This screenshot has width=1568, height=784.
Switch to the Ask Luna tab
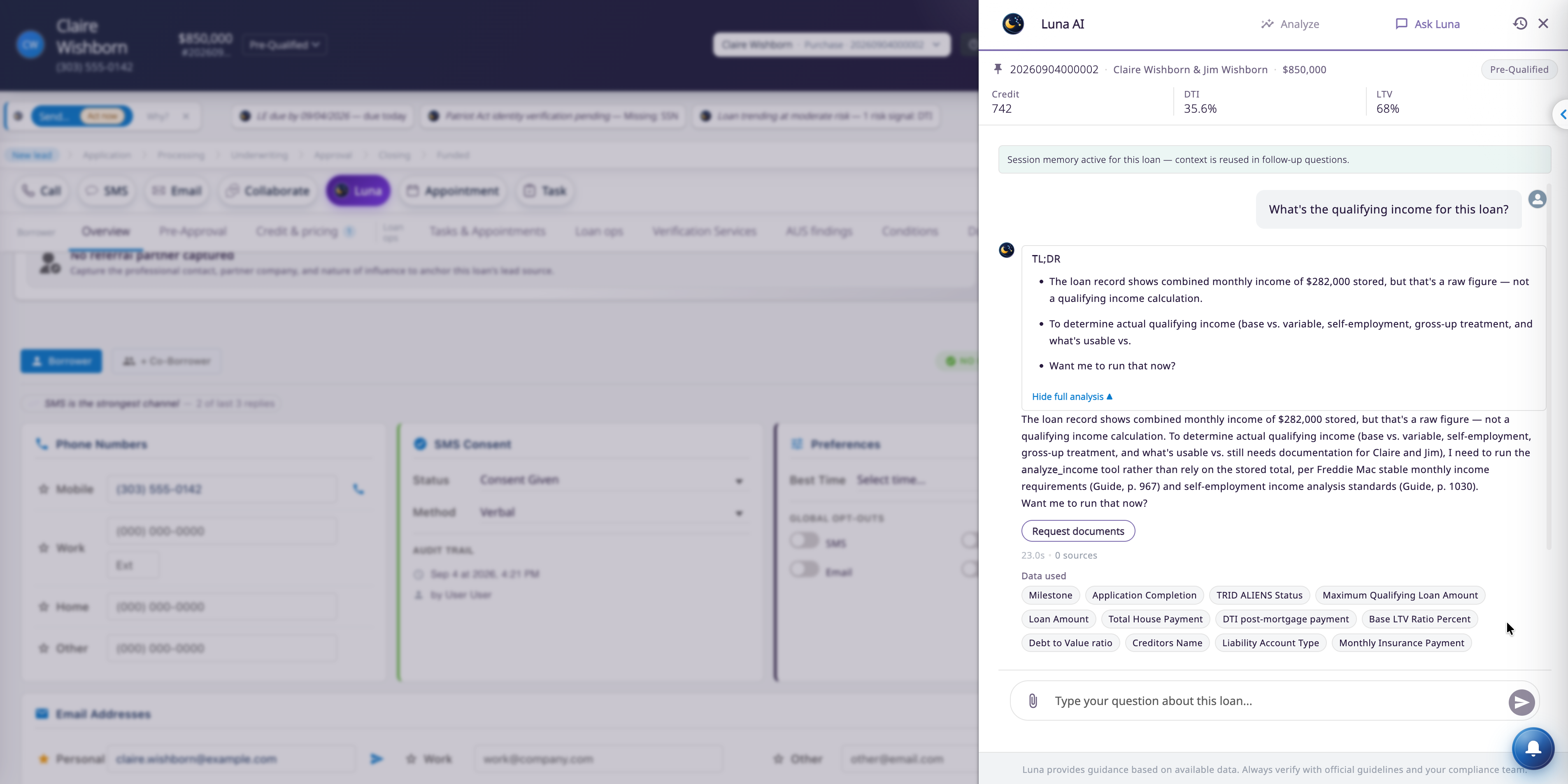pos(1427,24)
